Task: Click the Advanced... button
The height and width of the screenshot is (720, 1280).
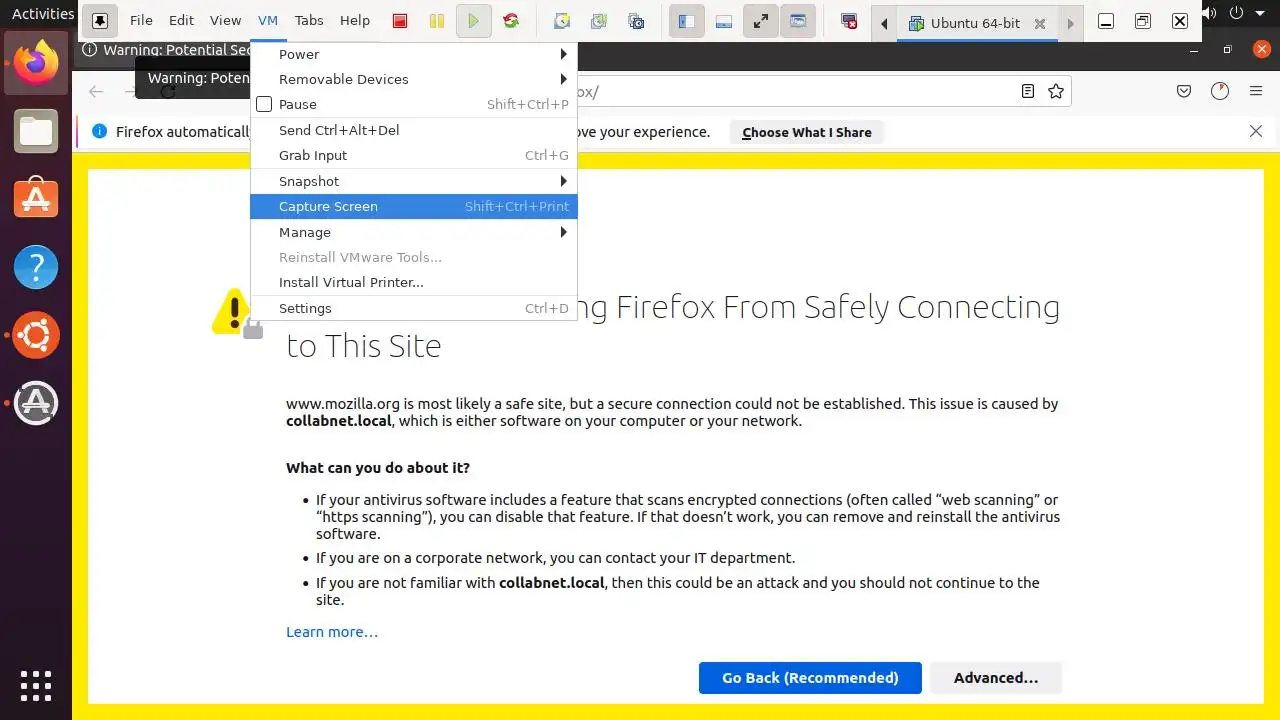Action: click(996, 677)
